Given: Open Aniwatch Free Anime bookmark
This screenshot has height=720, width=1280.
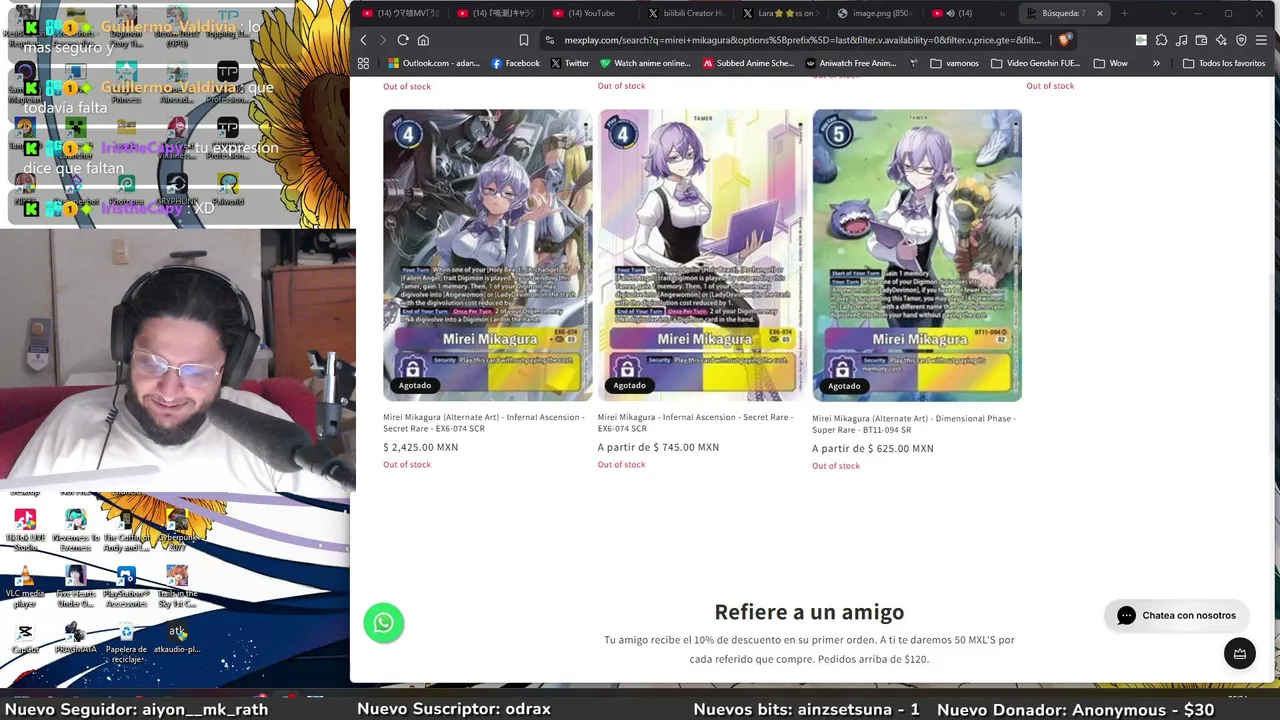Looking at the screenshot, I should click(851, 63).
